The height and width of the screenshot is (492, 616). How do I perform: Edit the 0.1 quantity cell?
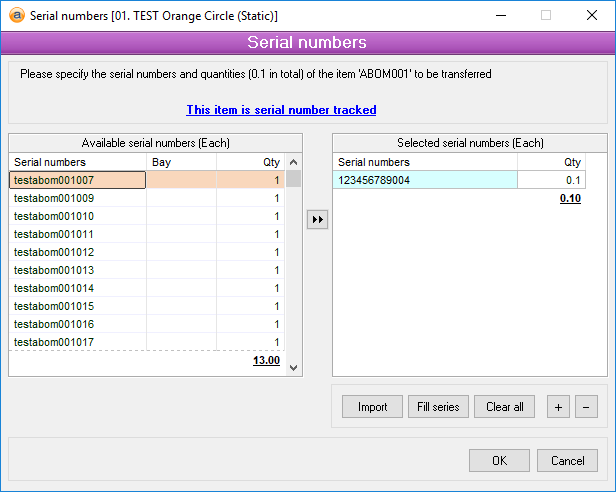coord(551,180)
